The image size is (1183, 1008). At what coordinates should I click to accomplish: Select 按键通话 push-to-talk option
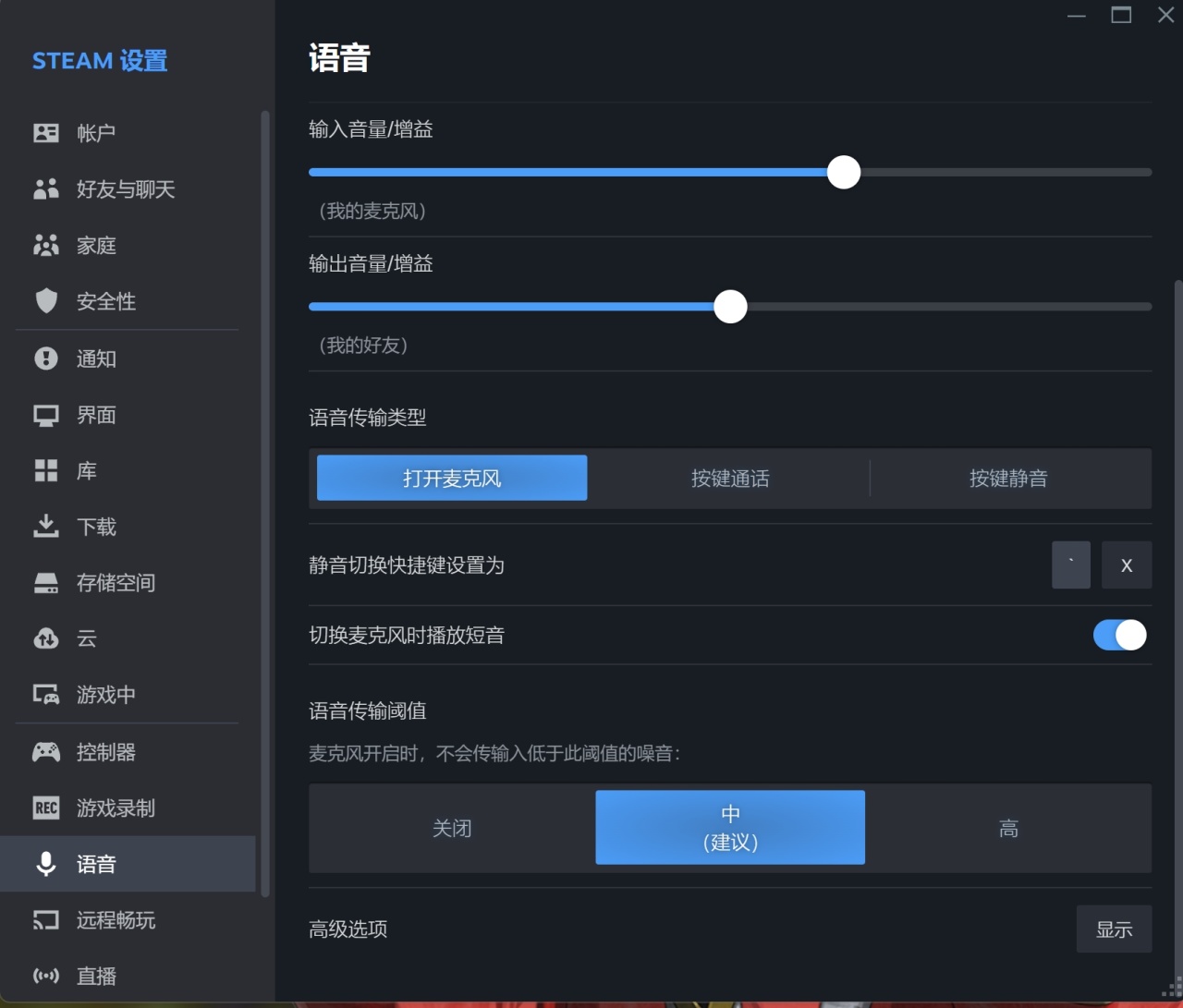(730, 478)
